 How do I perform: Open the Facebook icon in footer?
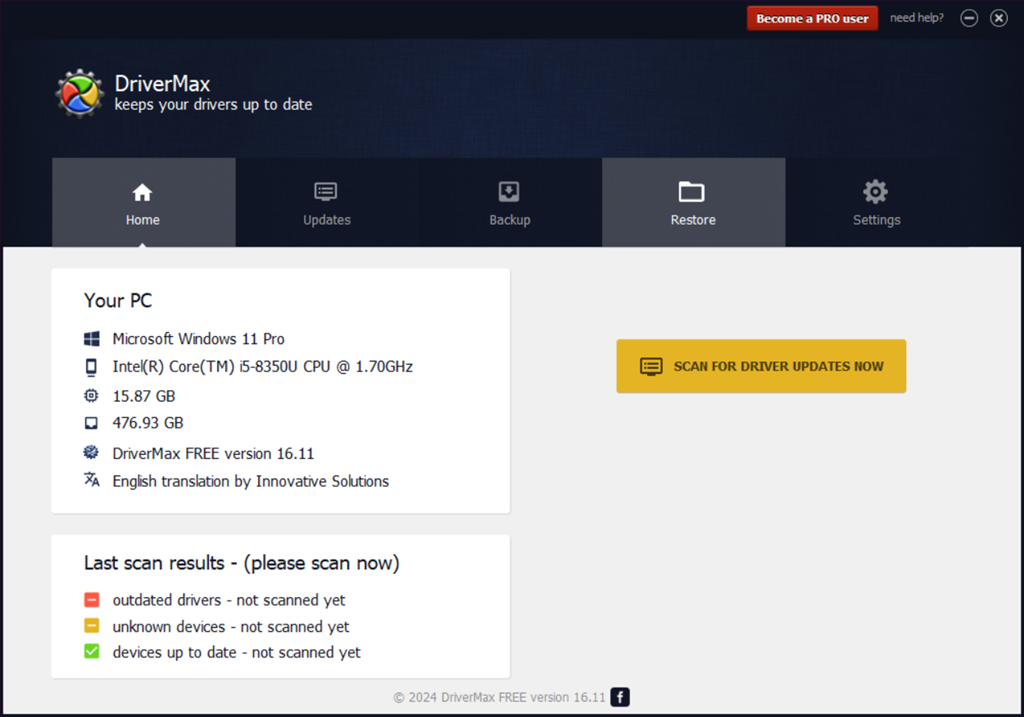click(620, 697)
